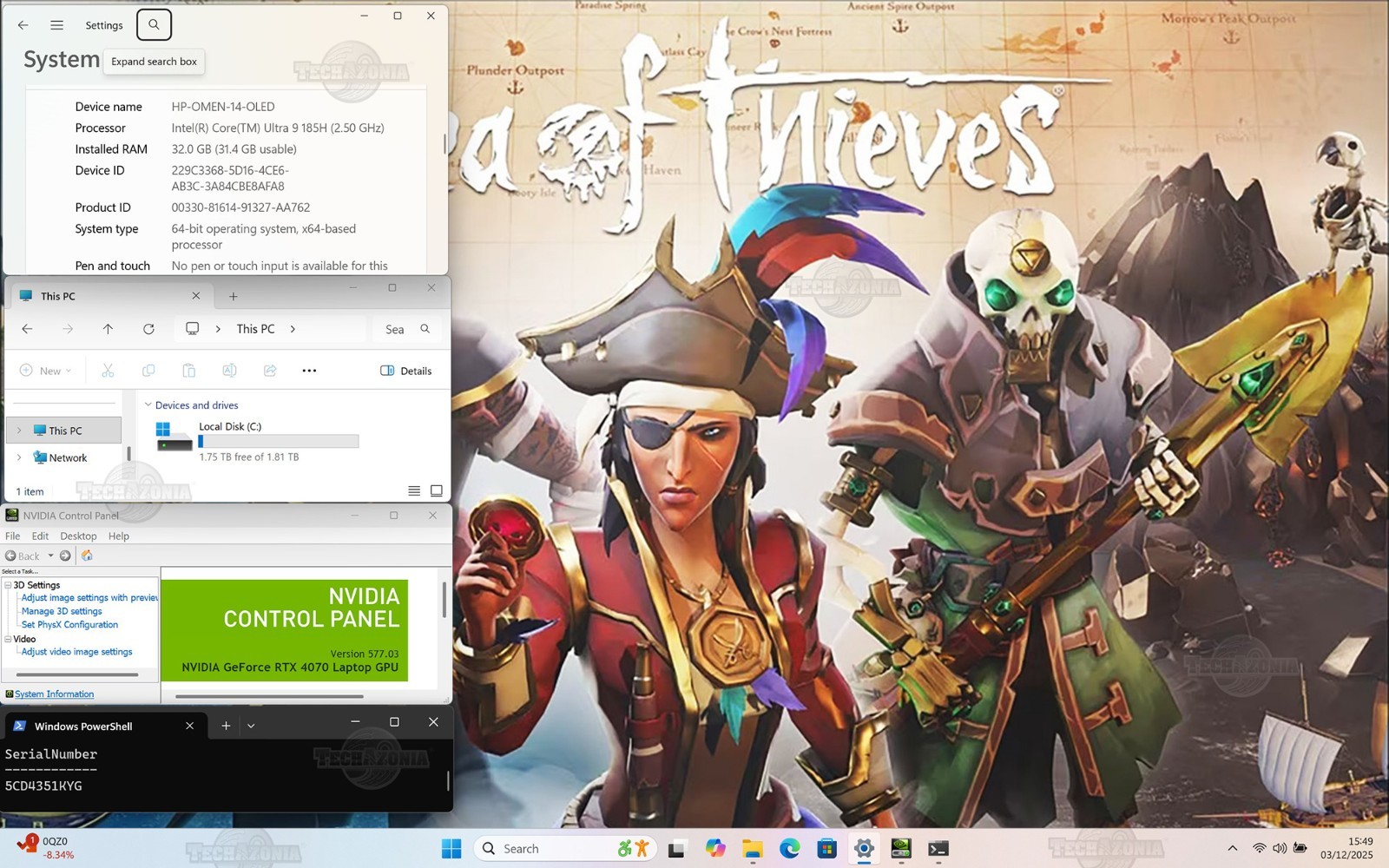Viewport: 1389px width, 868px height.
Task: Open the Desktop menu in NVIDIA Control Panel
Action: 78,536
